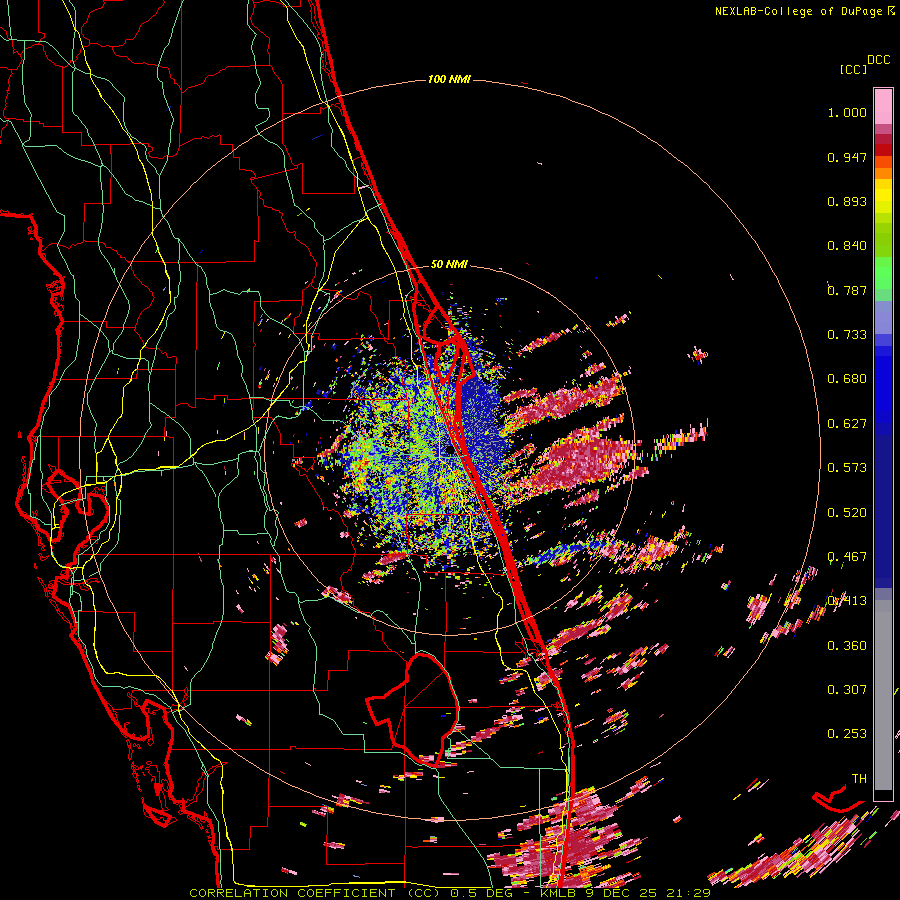
Task: Click the Correlation Coefficient KMLB caption line
Action: tap(449, 893)
